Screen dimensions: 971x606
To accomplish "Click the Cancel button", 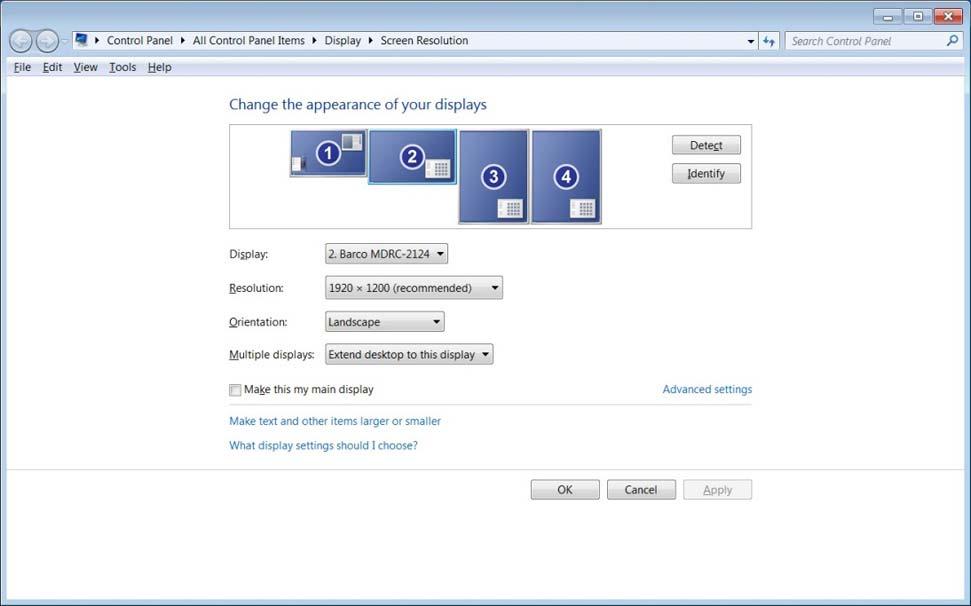I will pyautogui.click(x=641, y=490).
